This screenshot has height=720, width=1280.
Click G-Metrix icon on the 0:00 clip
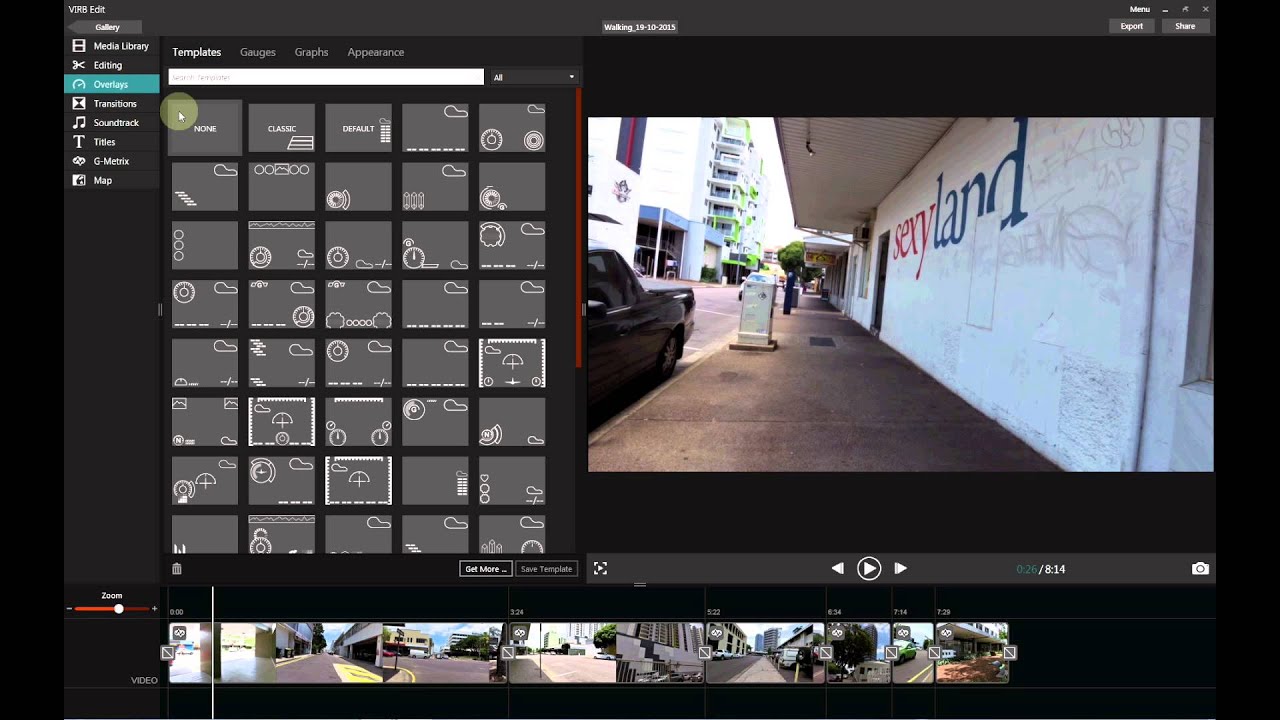(179, 633)
